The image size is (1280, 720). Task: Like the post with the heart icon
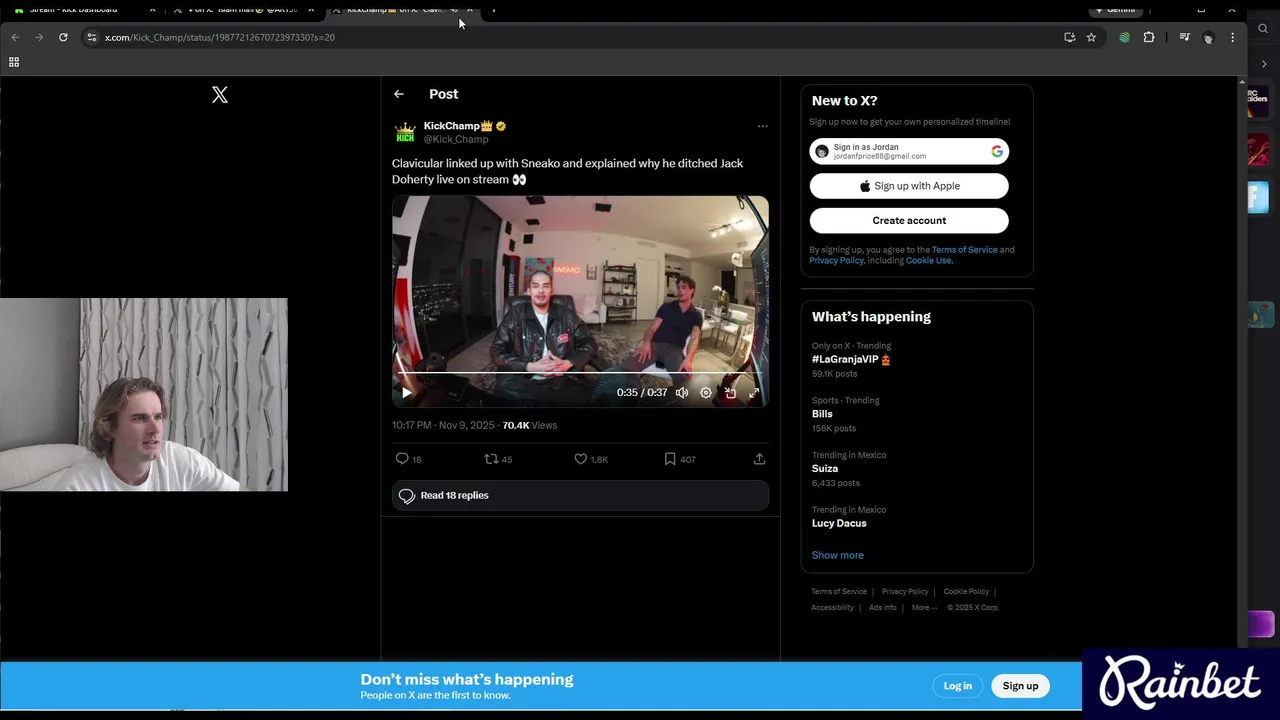tap(580, 459)
